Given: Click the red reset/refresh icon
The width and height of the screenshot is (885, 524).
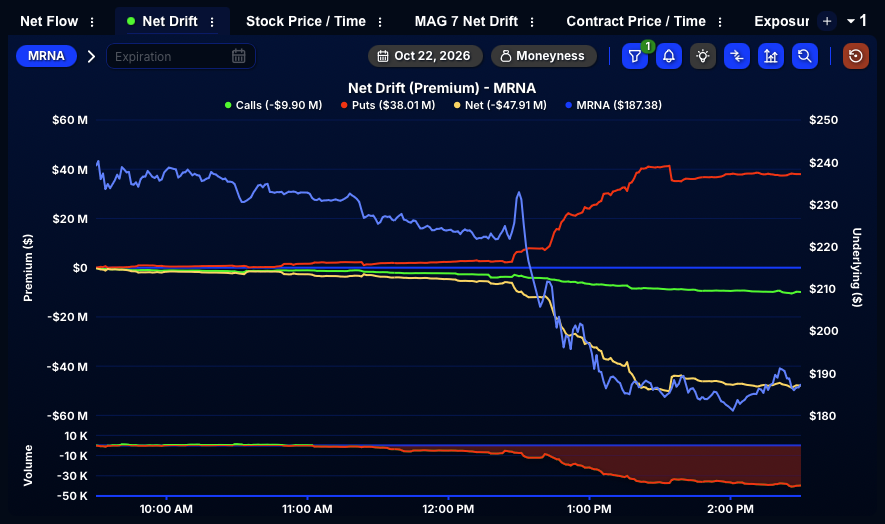Looking at the screenshot, I should point(856,56).
